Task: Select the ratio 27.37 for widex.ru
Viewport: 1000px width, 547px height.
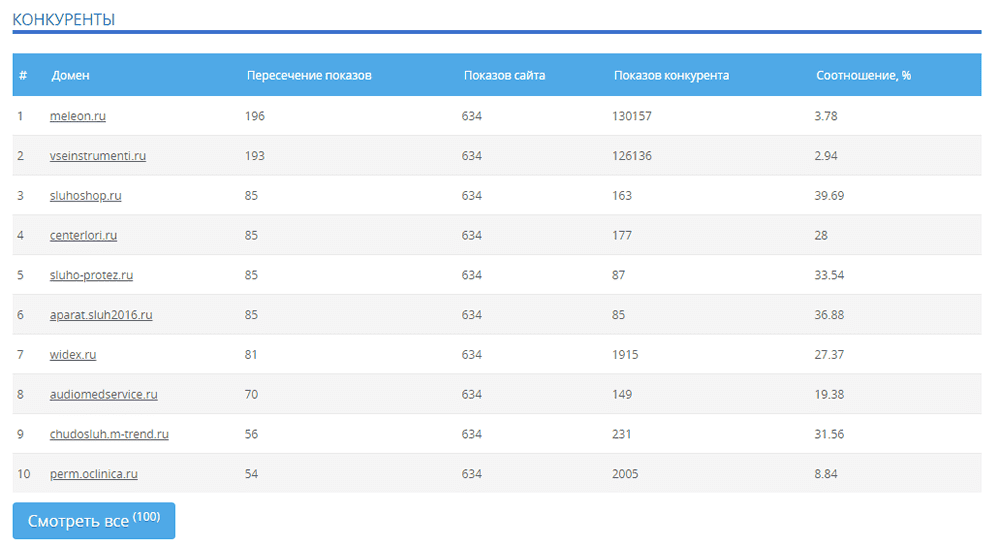Action: tap(828, 354)
